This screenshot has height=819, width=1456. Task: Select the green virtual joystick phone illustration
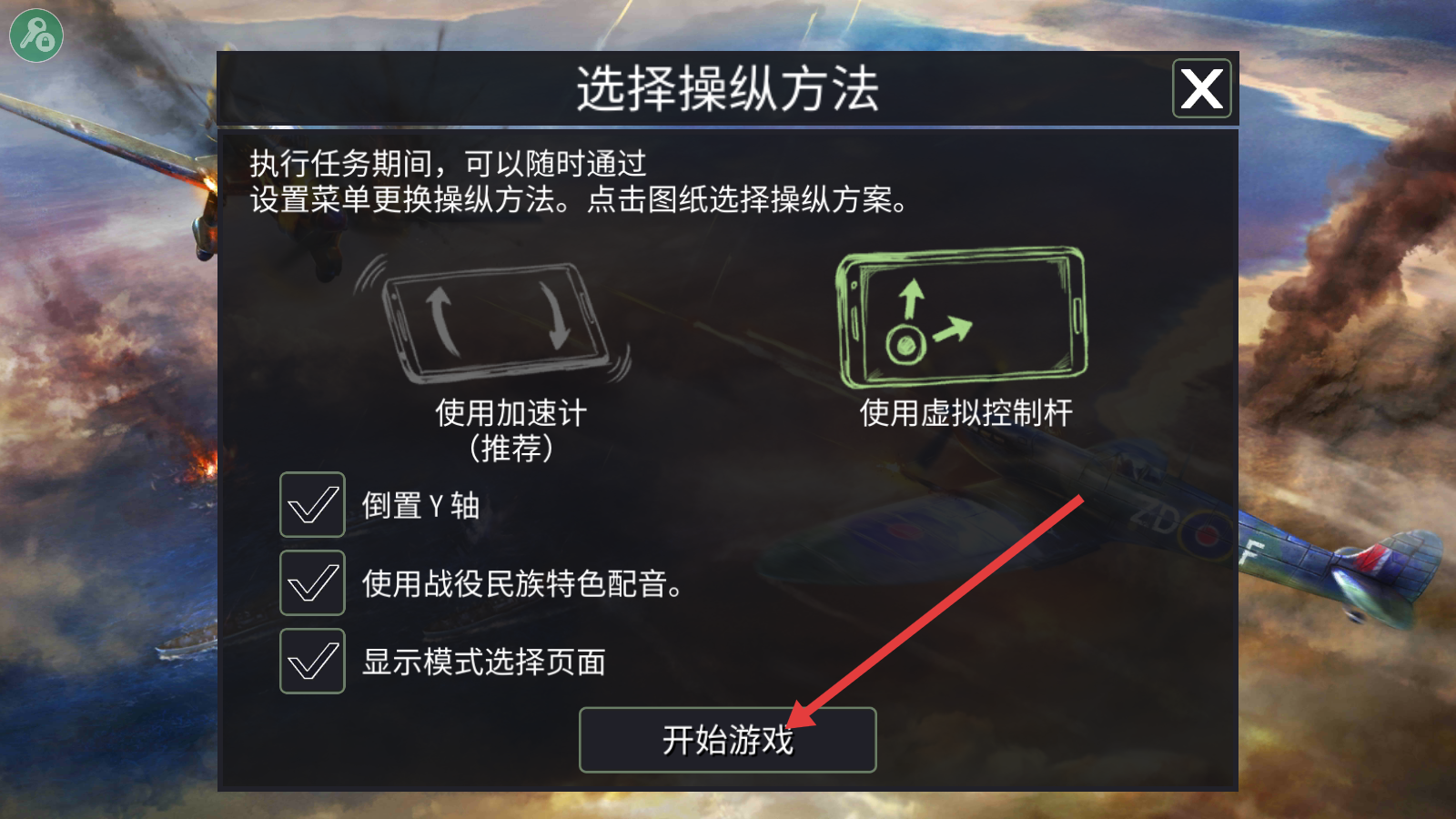(x=961, y=318)
